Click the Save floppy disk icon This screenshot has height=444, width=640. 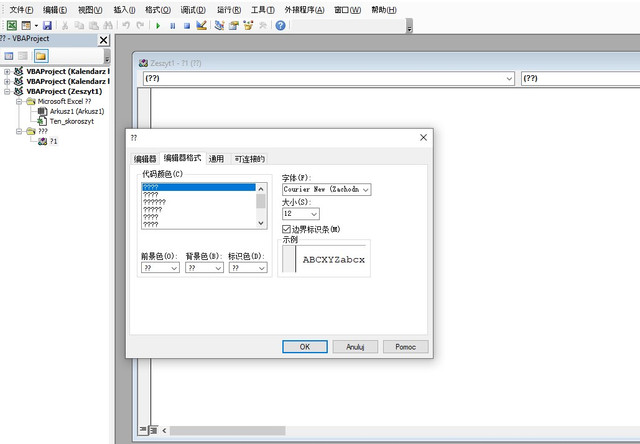click(47, 25)
